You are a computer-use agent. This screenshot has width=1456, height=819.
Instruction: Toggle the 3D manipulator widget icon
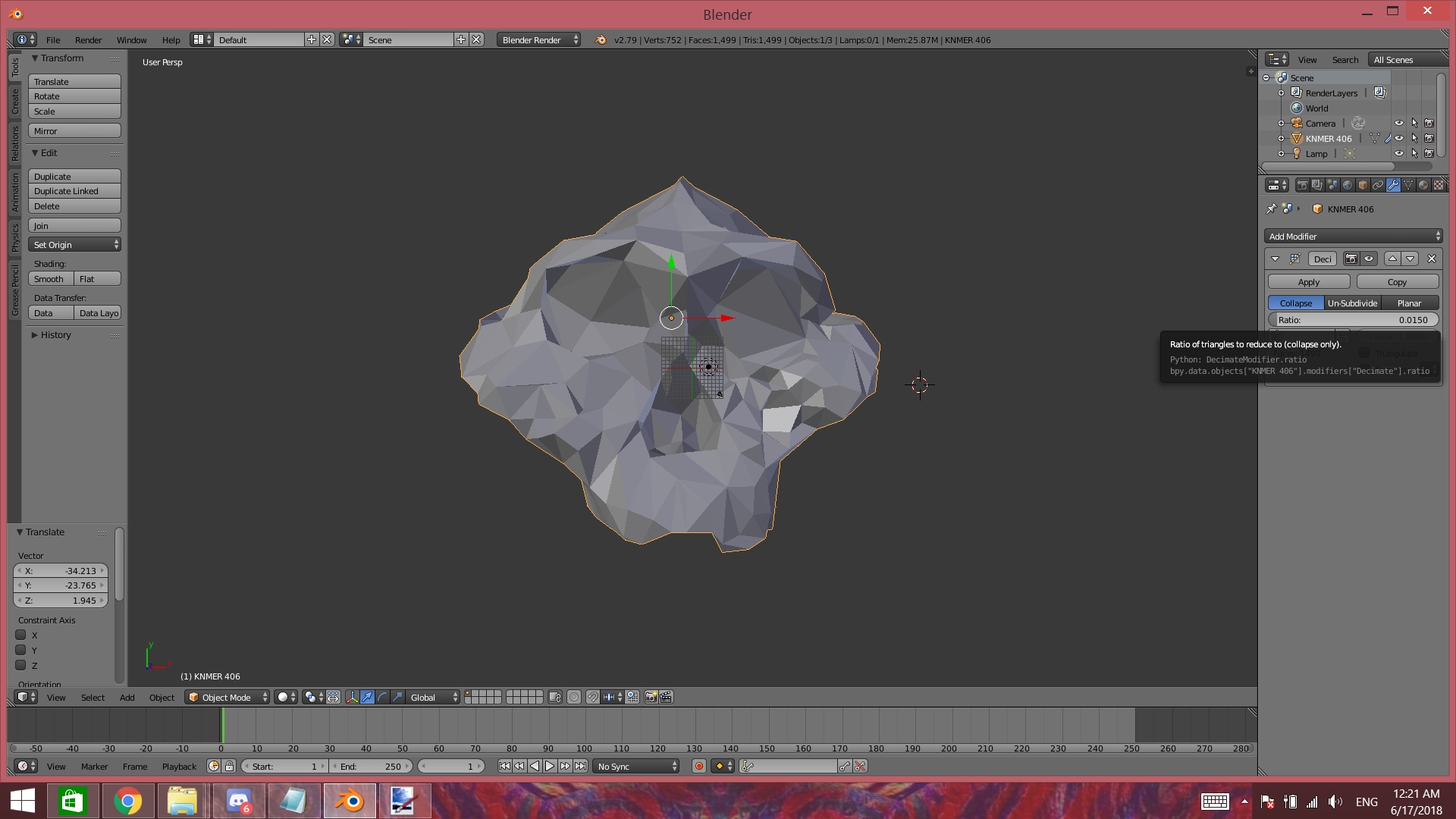coord(352,697)
